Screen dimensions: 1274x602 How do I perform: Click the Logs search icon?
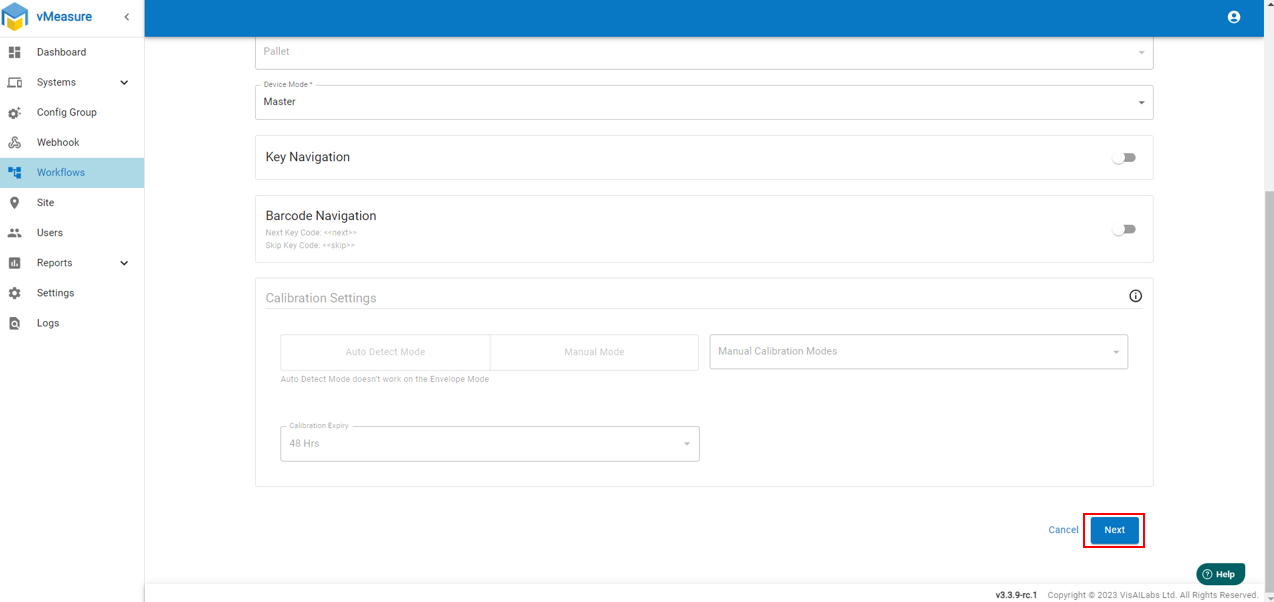tap(14, 323)
